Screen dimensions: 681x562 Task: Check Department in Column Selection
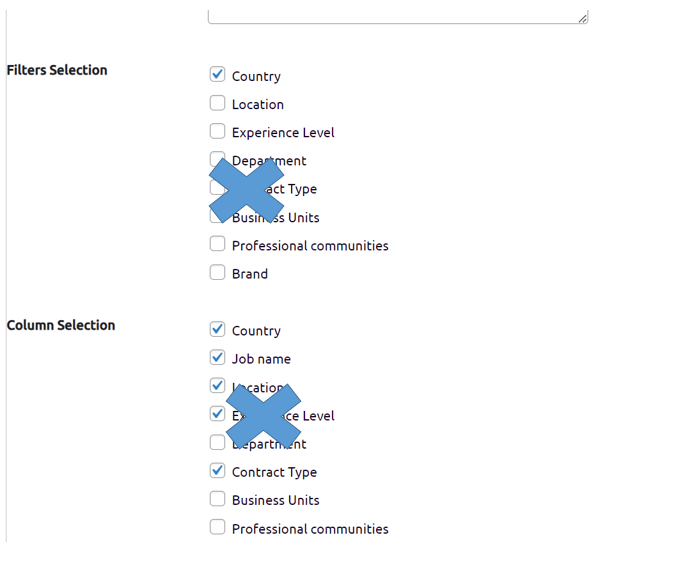coord(217,442)
